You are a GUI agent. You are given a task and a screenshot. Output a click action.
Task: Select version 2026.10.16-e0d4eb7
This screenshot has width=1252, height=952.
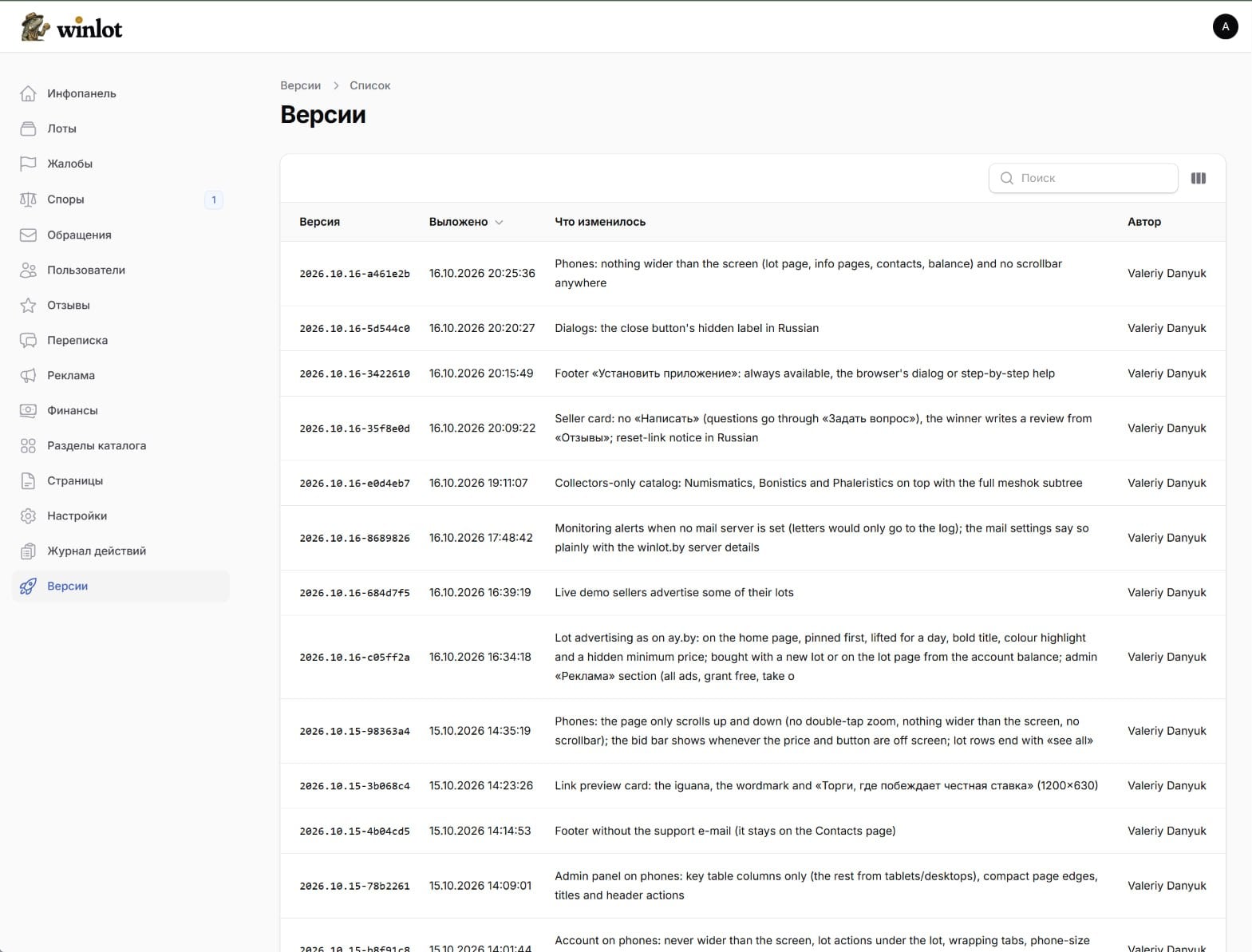click(354, 483)
